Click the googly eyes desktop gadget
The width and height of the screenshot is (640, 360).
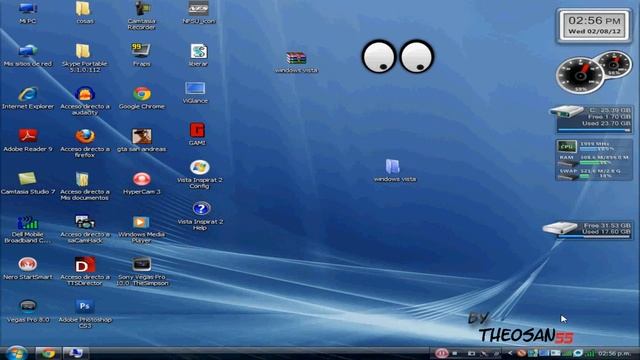398,56
